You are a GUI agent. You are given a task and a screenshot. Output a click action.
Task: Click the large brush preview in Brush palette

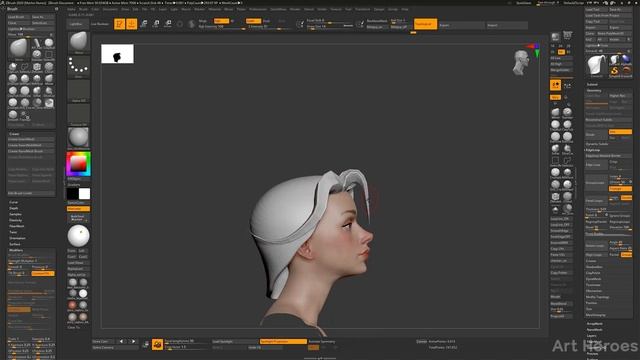(x=18, y=49)
